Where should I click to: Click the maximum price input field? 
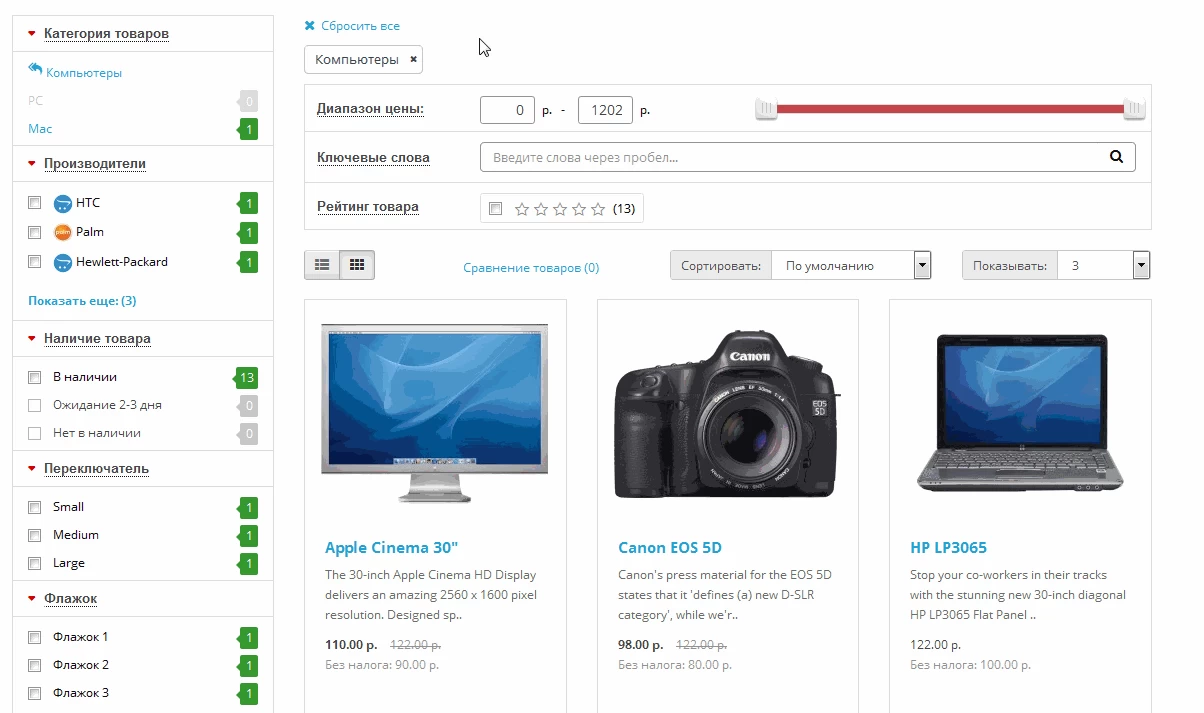pyautogui.click(x=605, y=110)
